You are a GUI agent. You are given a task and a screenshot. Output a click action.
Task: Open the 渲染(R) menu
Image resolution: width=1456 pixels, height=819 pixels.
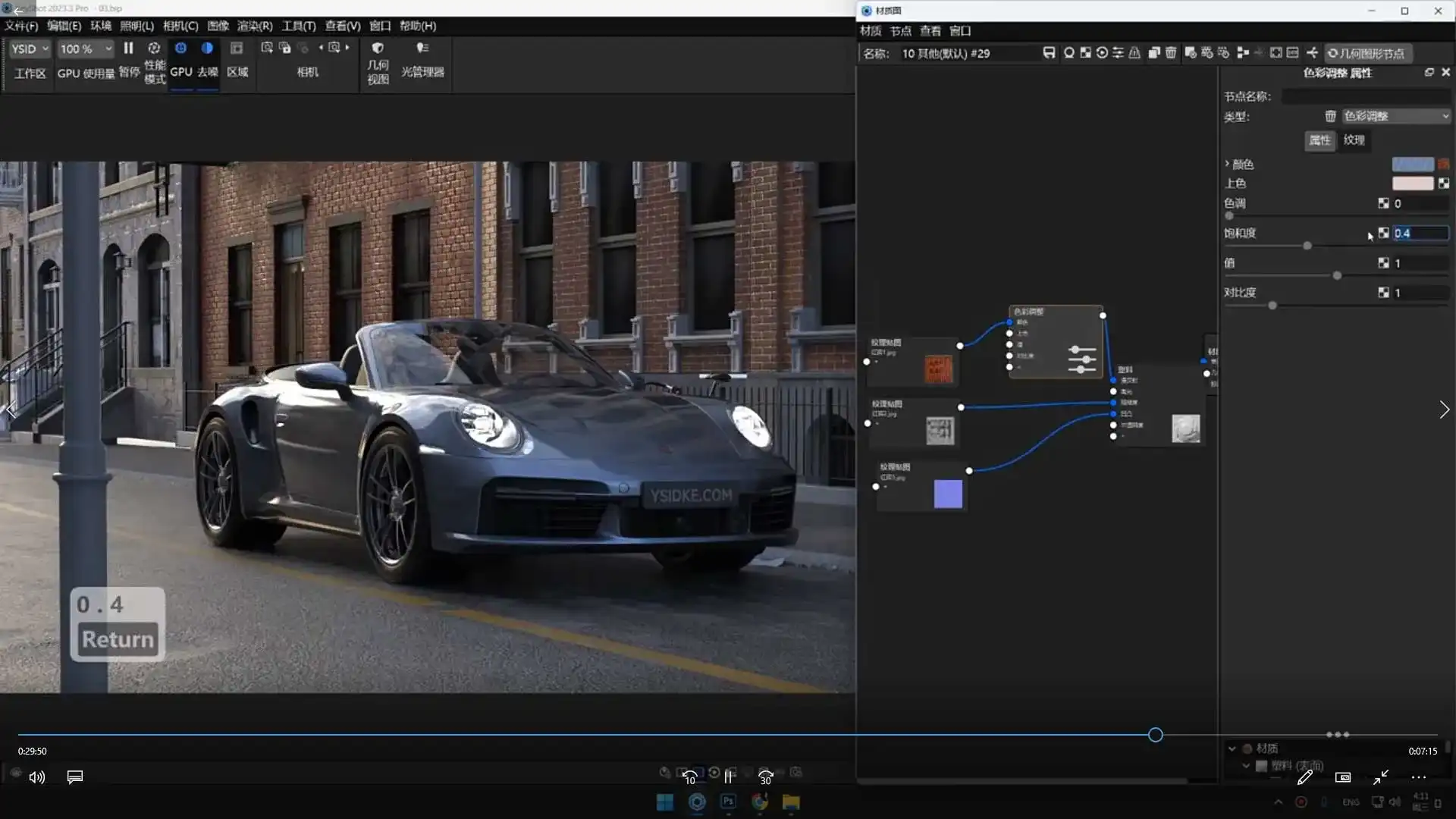(254, 26)
